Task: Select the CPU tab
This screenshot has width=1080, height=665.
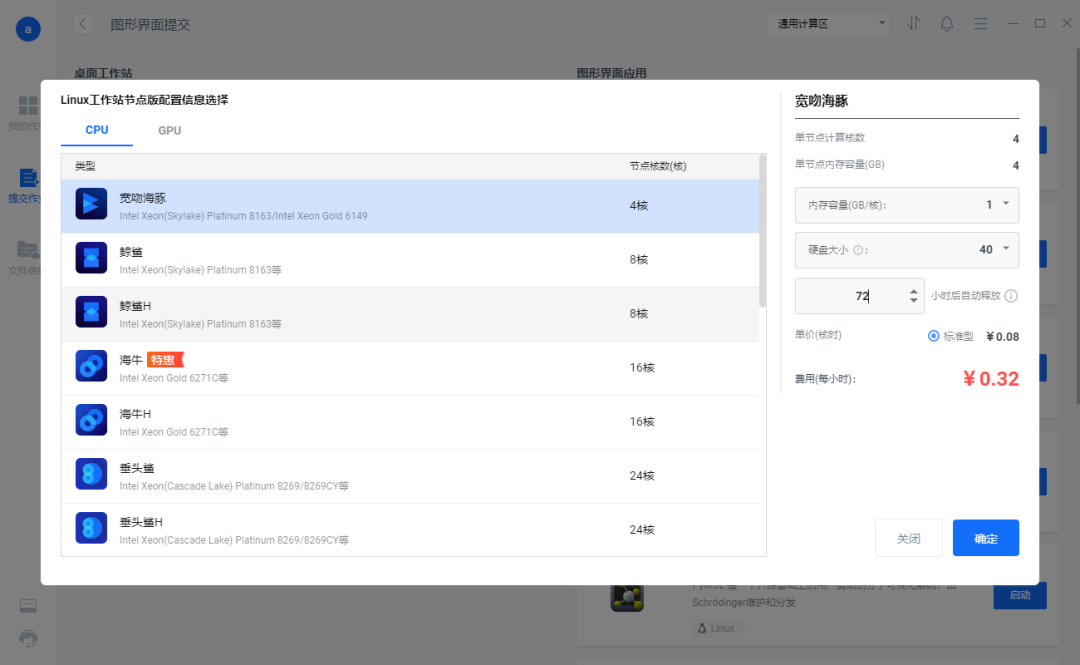Action: click(x=97, y=130)
